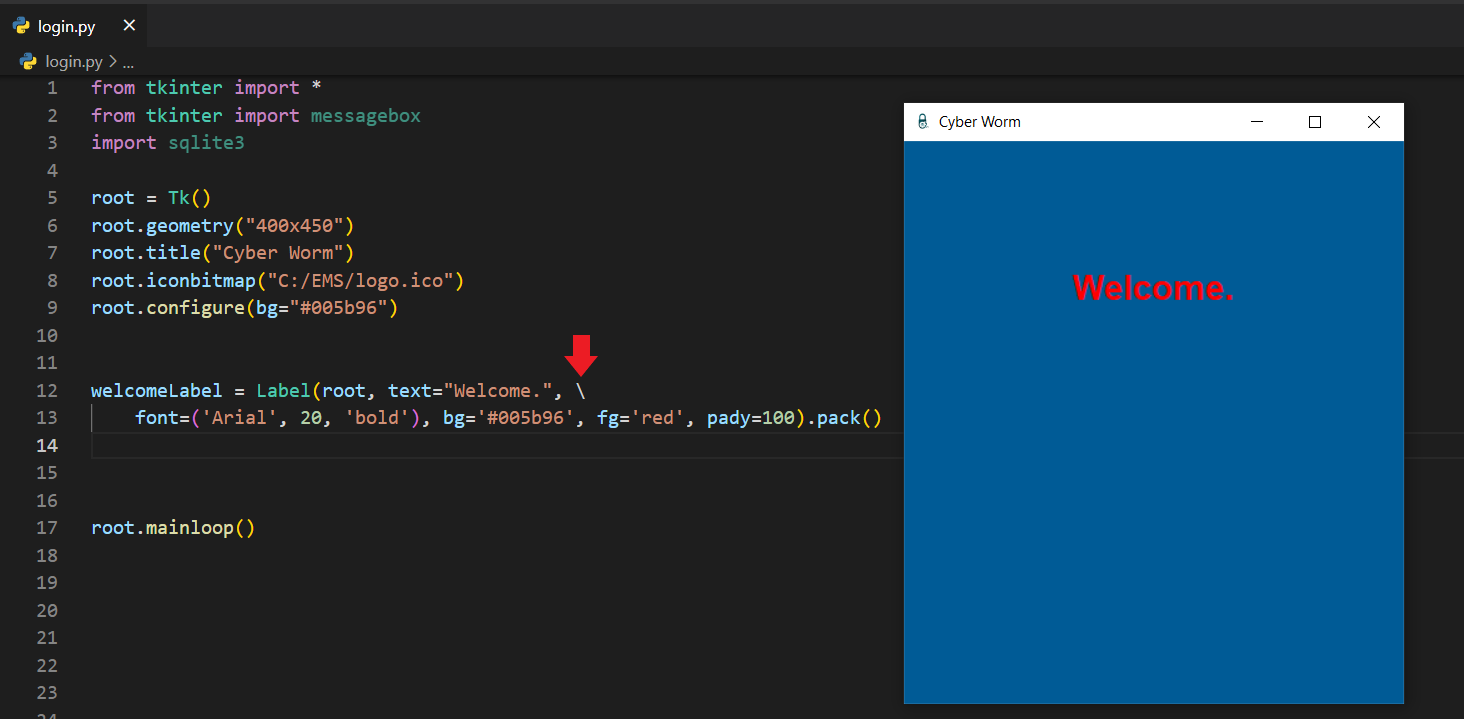Maximize the Cyber Worm window
1464x719 pixels.
[1315, 122]
